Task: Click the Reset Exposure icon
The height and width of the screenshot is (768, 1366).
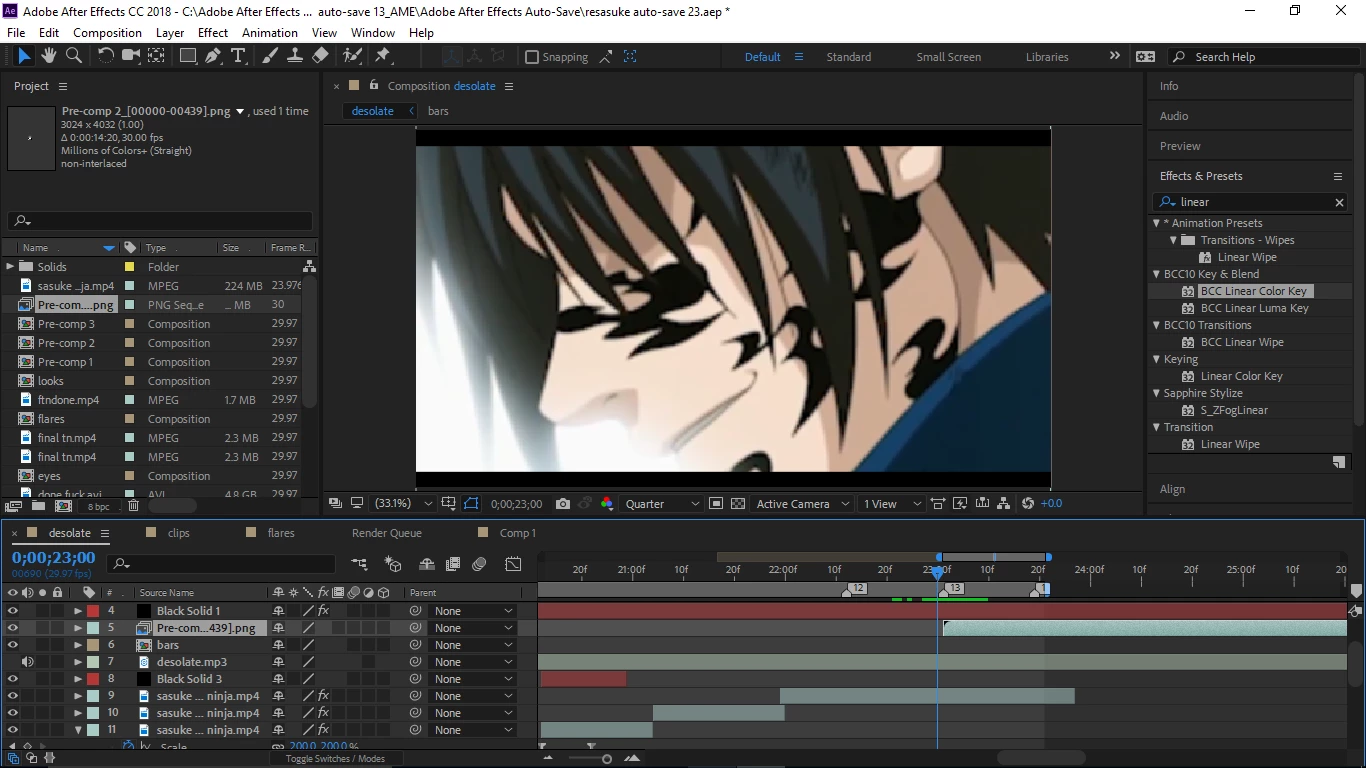Action: (x=1028, y=504)
